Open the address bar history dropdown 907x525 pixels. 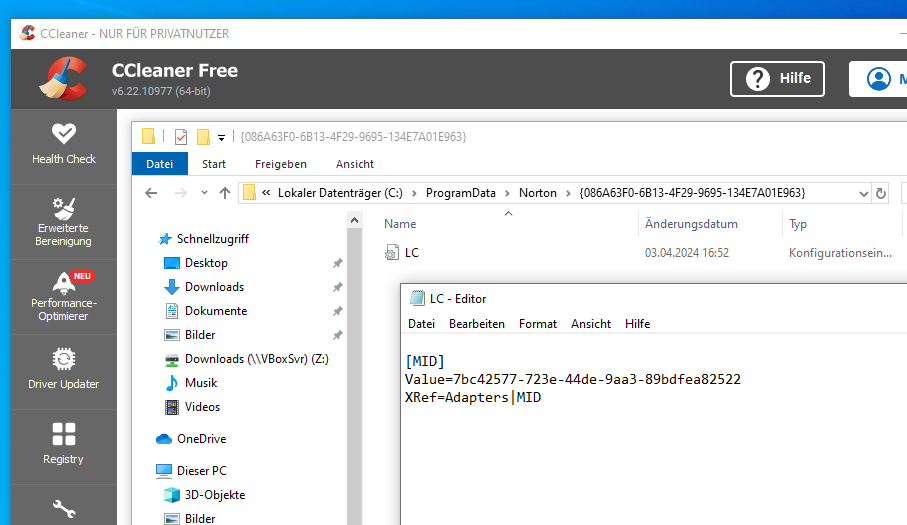click(x=864, y=194)
